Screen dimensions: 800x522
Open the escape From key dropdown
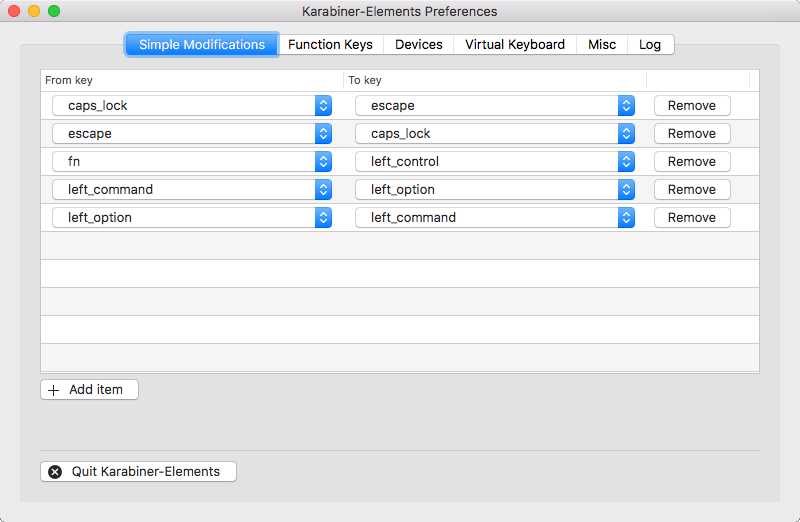192,134
